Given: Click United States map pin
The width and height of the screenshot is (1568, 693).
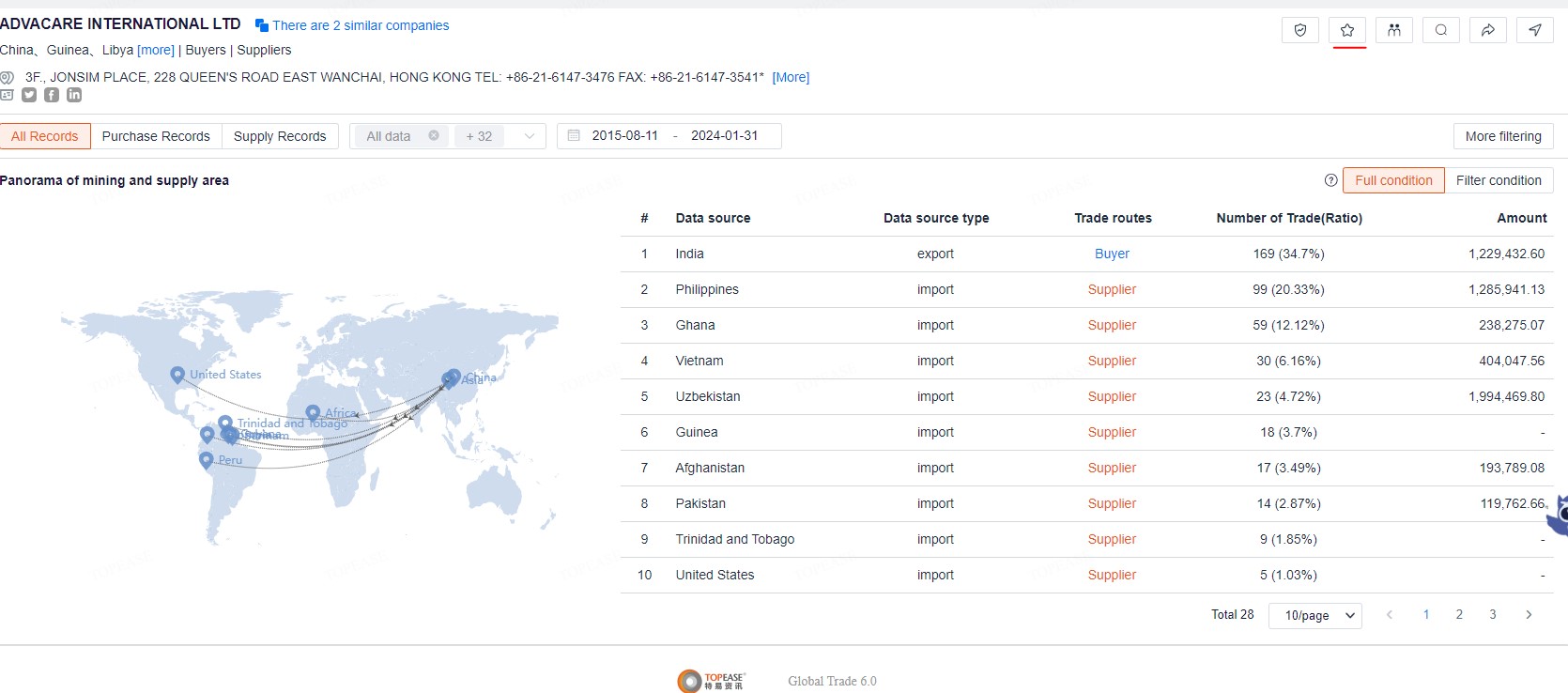Looking at the screenshot, I should pyautogui.click(x=177, y=375).
